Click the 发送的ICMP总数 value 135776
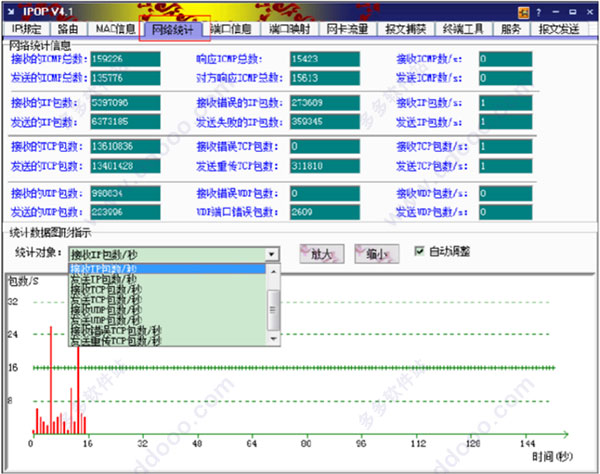 tap(125, 78)
